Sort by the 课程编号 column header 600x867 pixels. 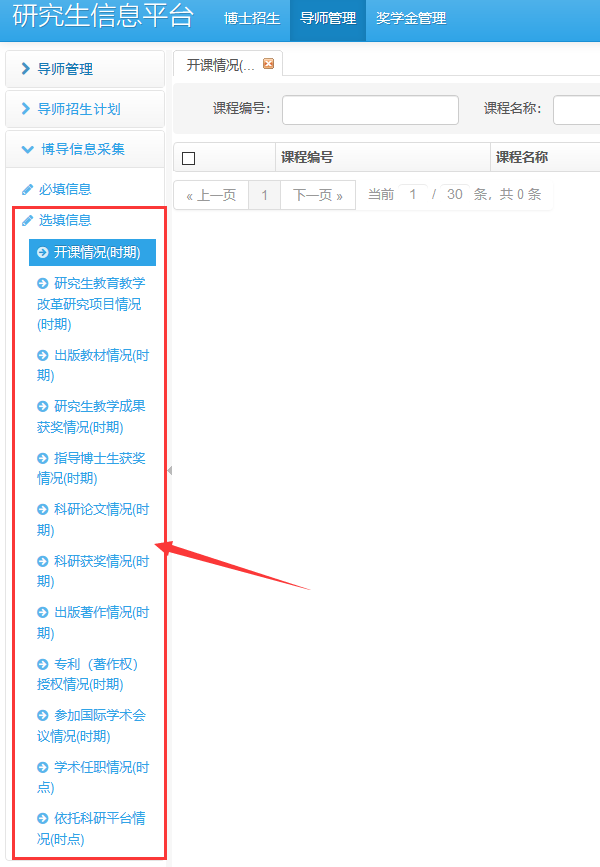pyautogui.click(x=307, y=157)
